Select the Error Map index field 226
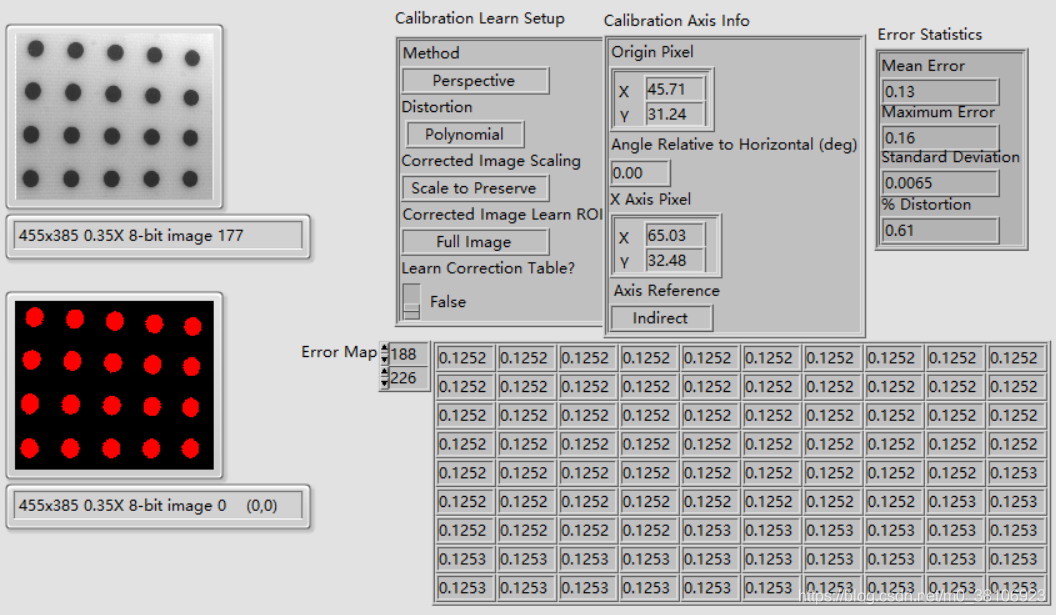The image size is (1056, 615). pos(409,378)
